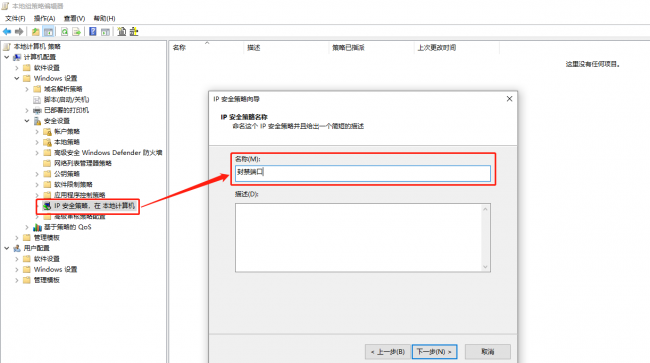Click the 用户配置 user icon
Image resolution: width=650 pixels, height=363 pixels.
click(17, 248)
